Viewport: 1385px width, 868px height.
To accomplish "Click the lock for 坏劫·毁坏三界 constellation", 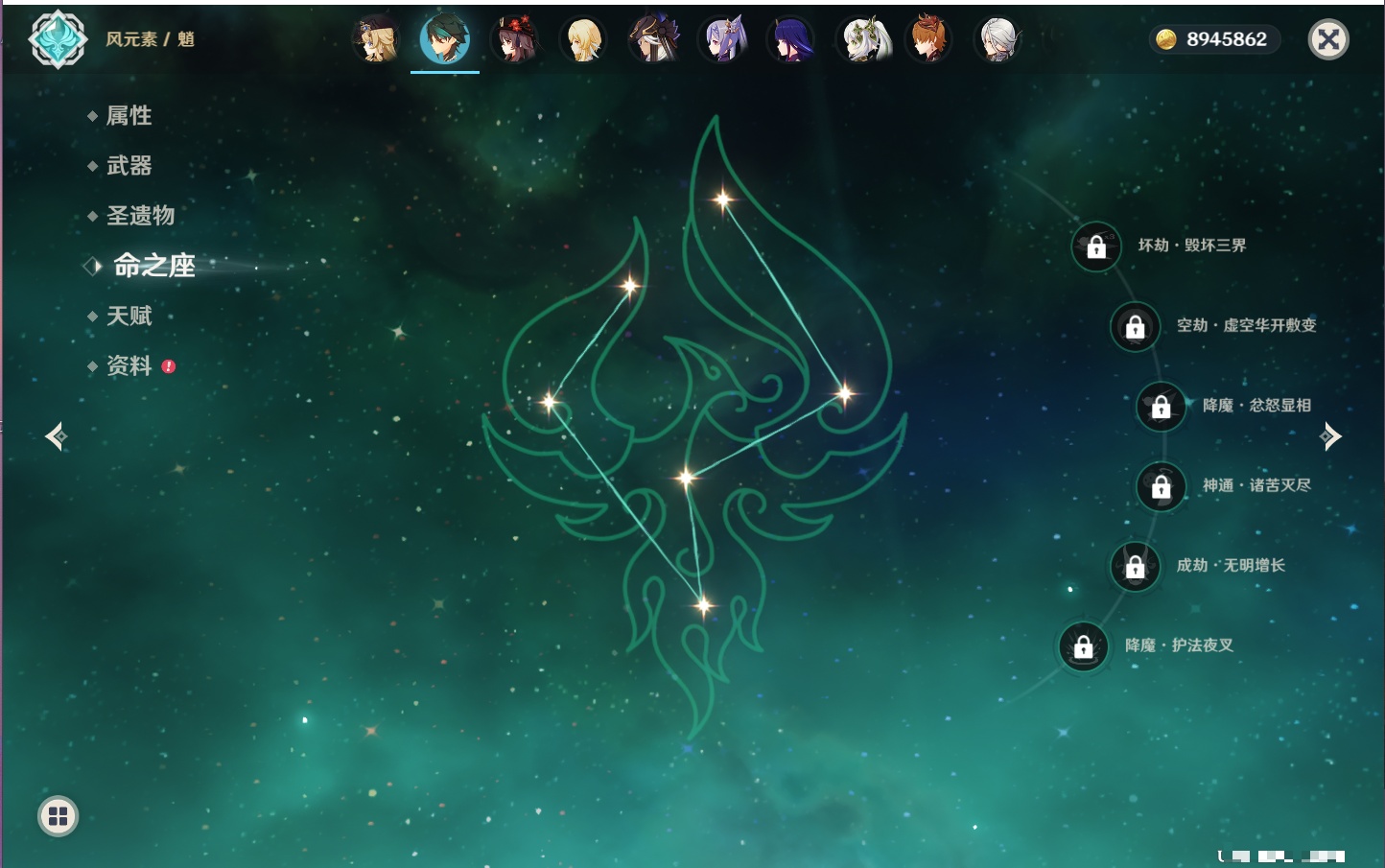I will [1096, 246].
